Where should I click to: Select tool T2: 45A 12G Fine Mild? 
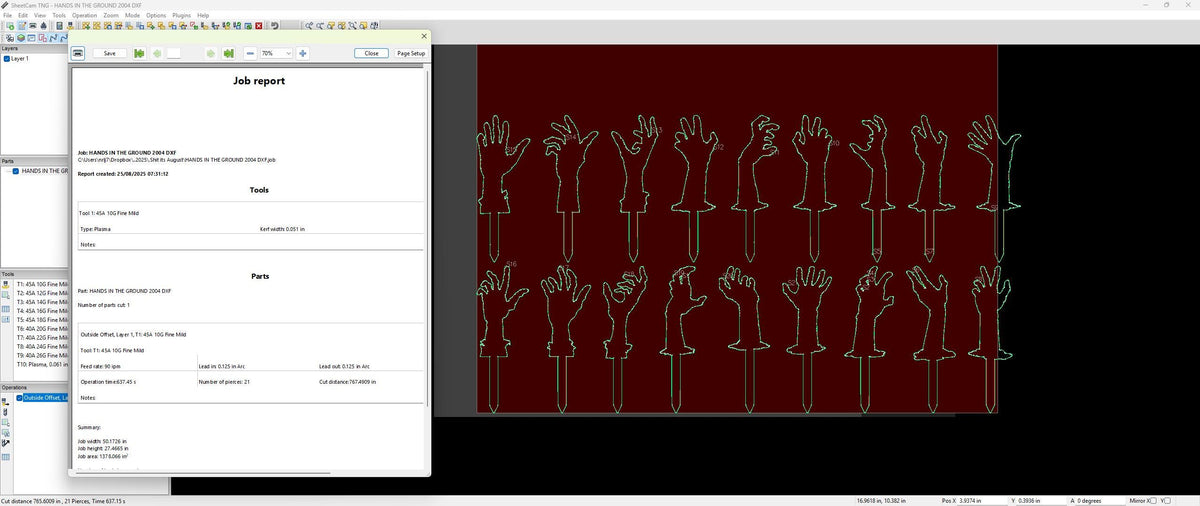[x=42, y=292]
